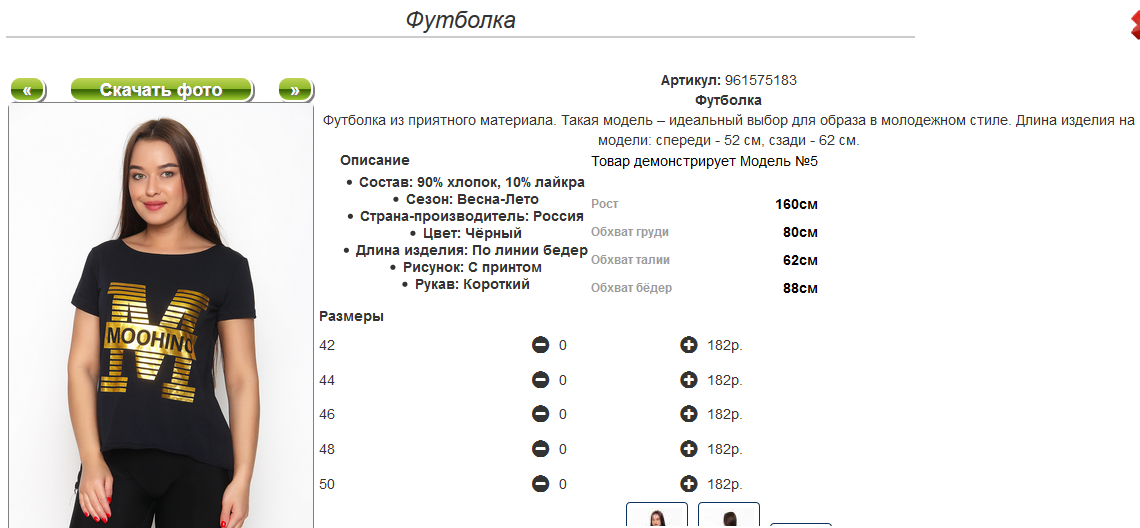Go to previous photo with « button
Image resolution: width=1140 pixels, height=528 pixels.
click(28, 90)
